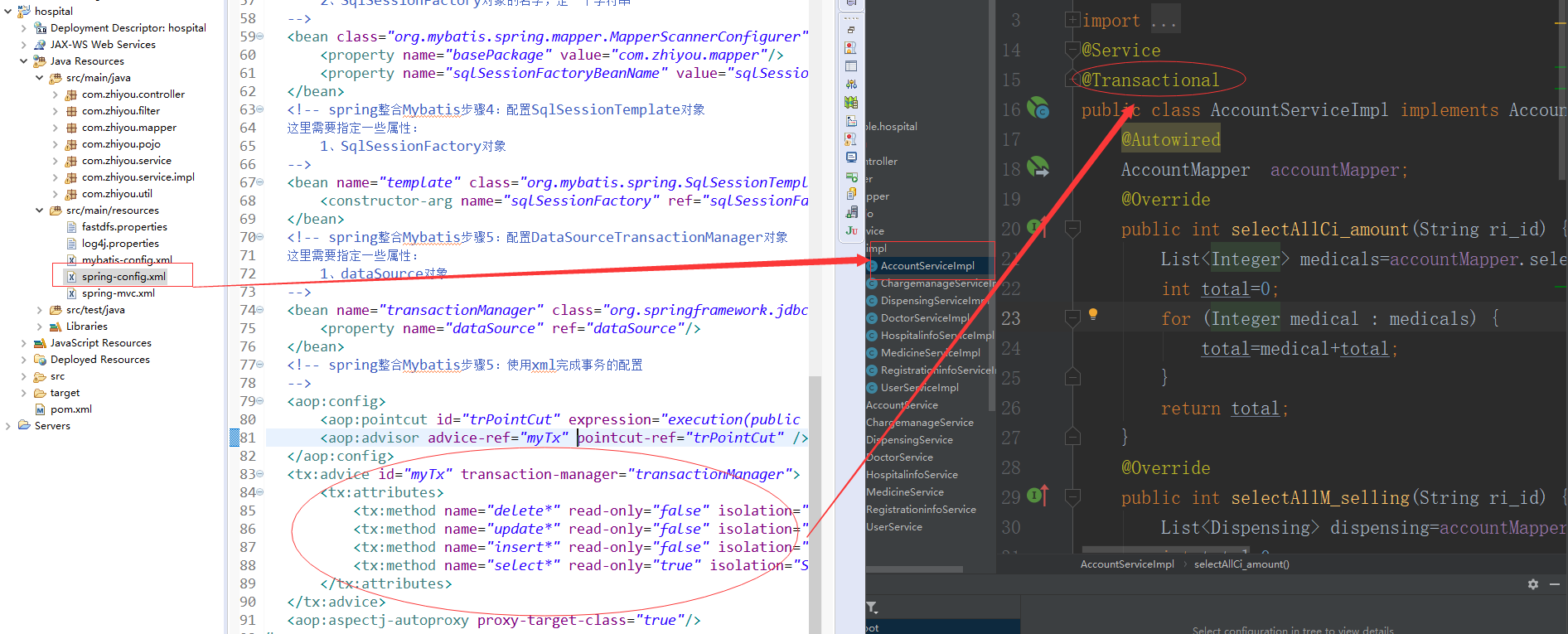
Task: Click the yellow intention bulb on line 23
Action: [1093, 314]
